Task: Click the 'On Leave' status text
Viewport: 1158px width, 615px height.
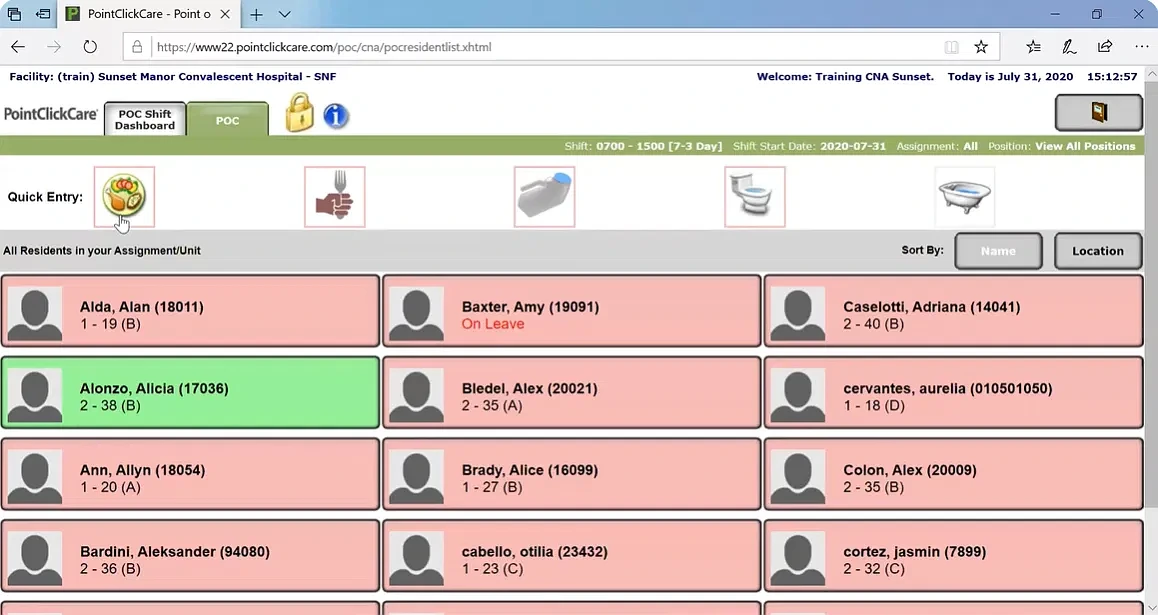Action: 493,324
